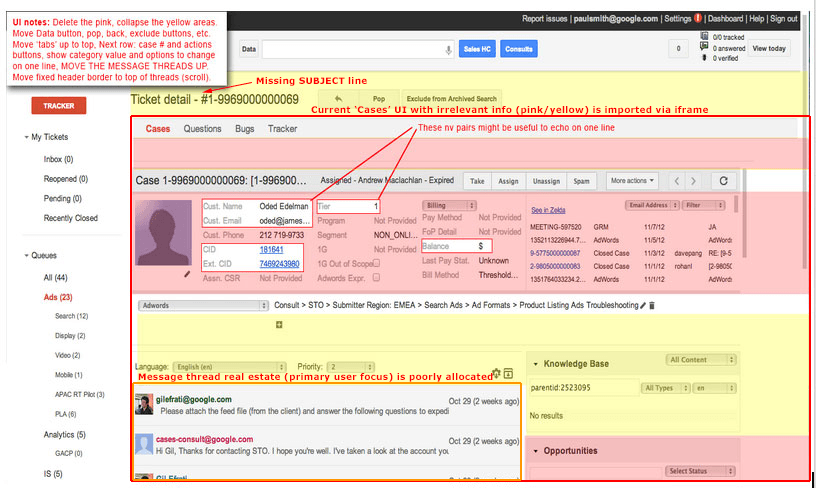Click the red alert icon beside Settings
816x488 pixels.
pos(698,18)
